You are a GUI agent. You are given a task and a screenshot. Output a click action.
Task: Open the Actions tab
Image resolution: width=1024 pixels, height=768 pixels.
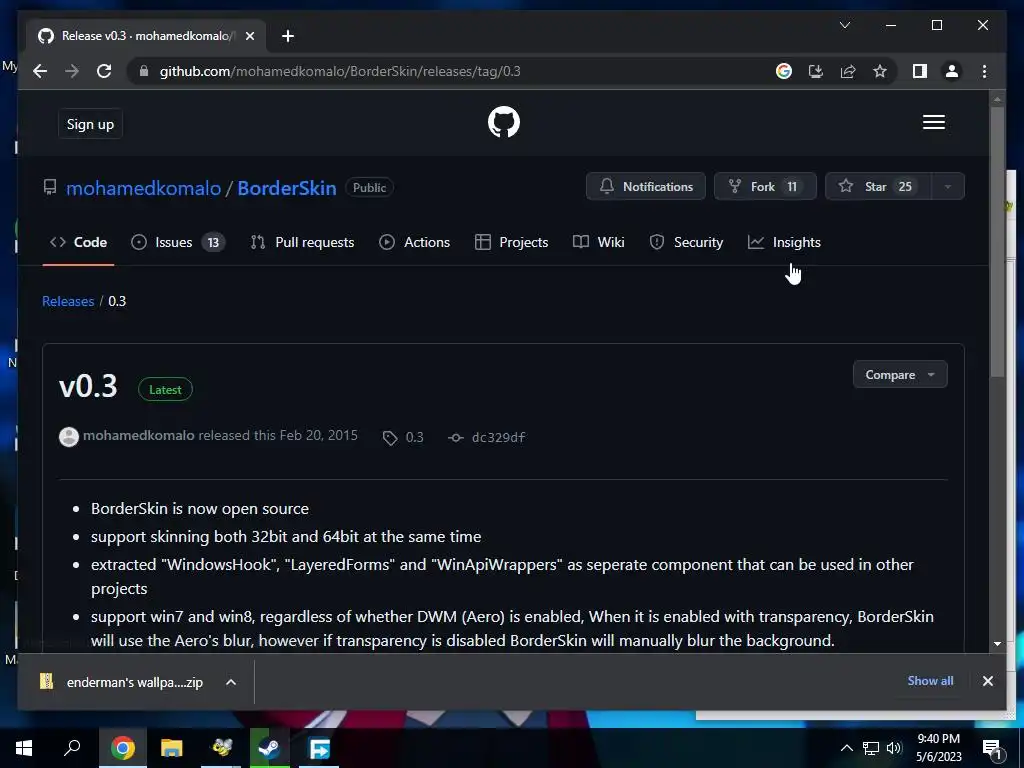[x=415, y=242]
